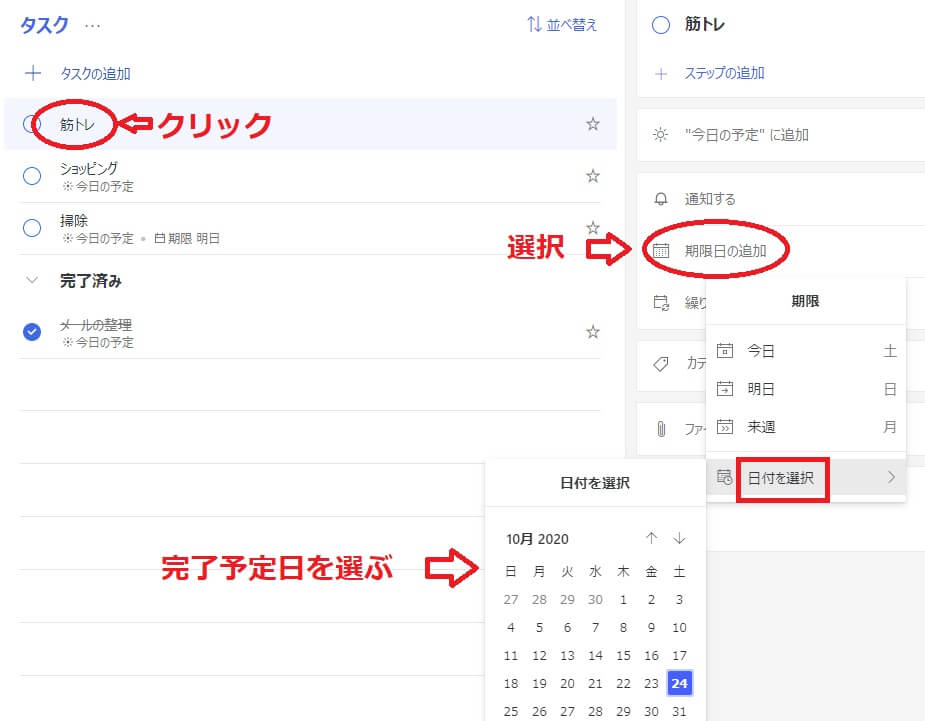Click タスクの追加 to add a task

[x=95, y=73]
